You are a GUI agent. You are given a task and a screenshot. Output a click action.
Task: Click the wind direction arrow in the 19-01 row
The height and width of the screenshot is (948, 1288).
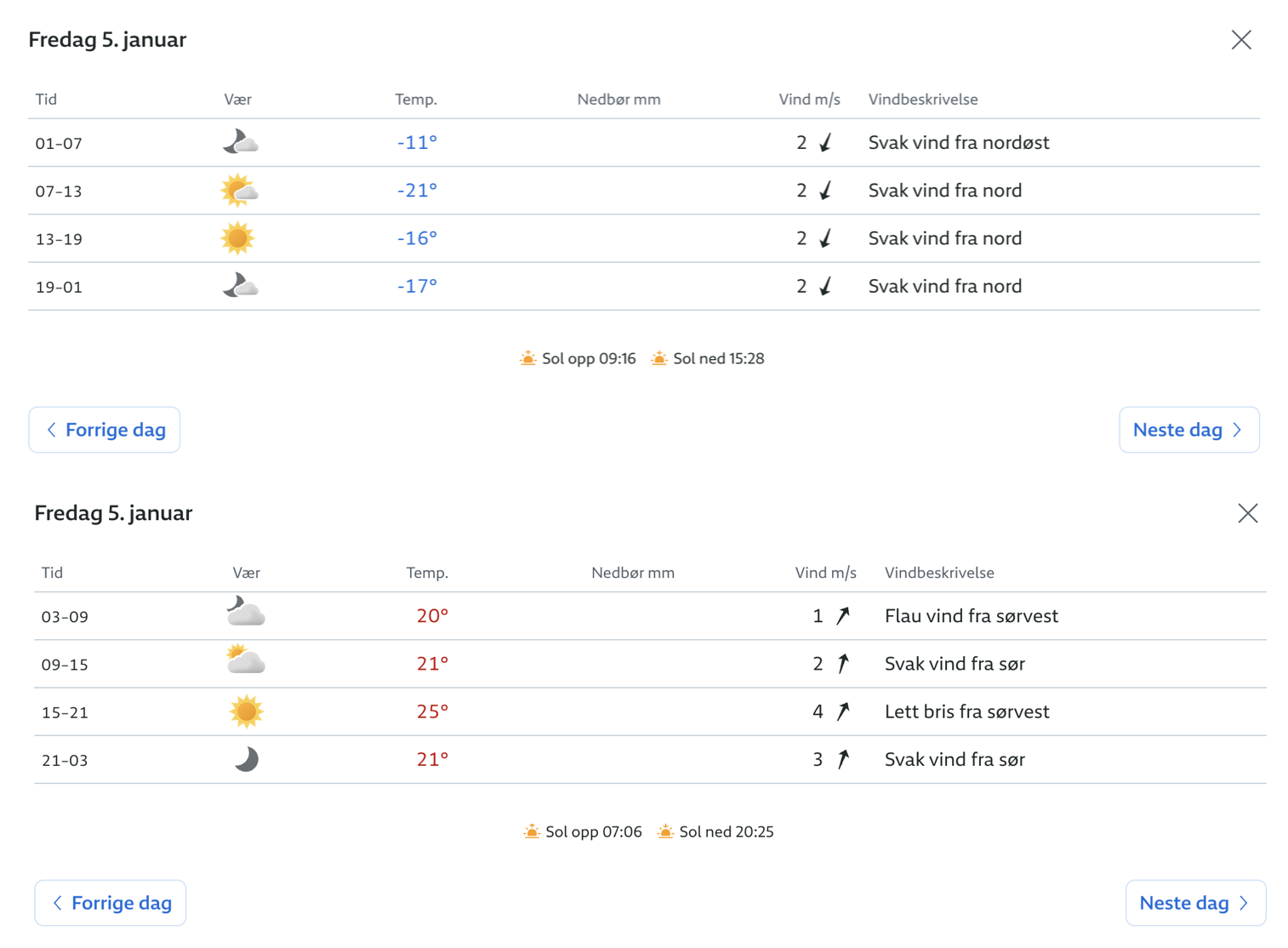pyautogui.click(x=825, y=286)
